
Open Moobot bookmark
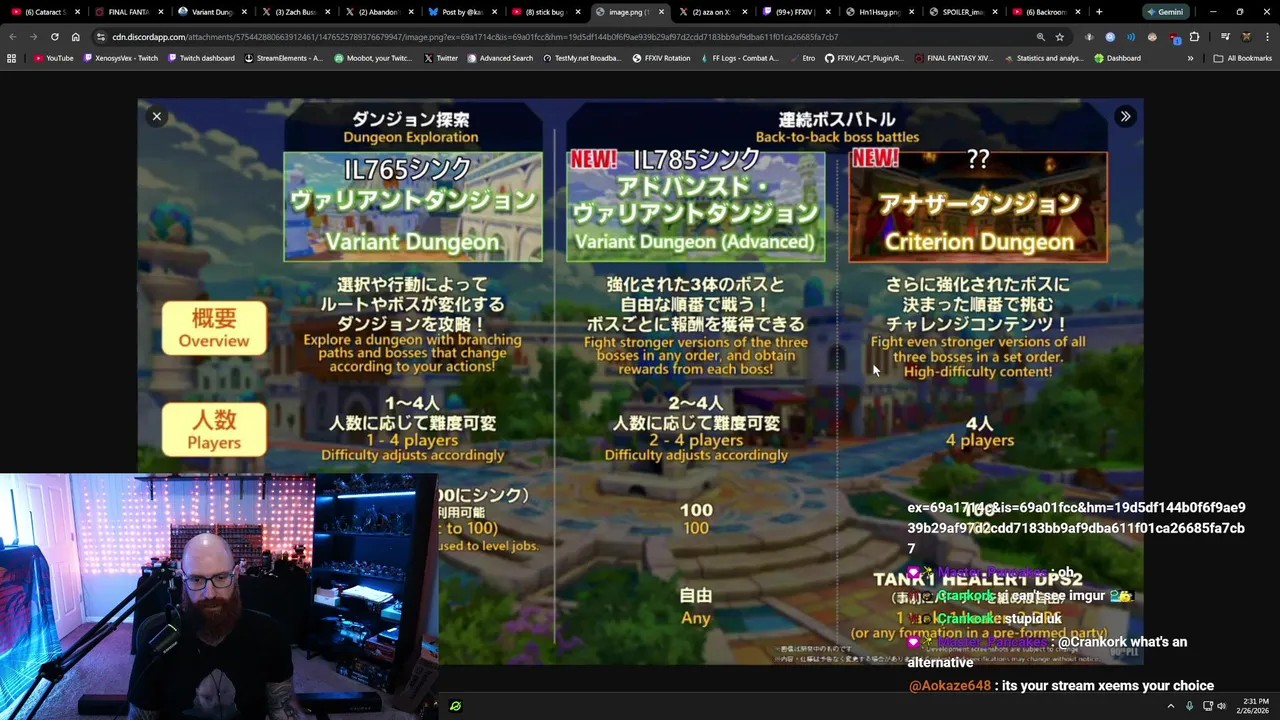372,58
